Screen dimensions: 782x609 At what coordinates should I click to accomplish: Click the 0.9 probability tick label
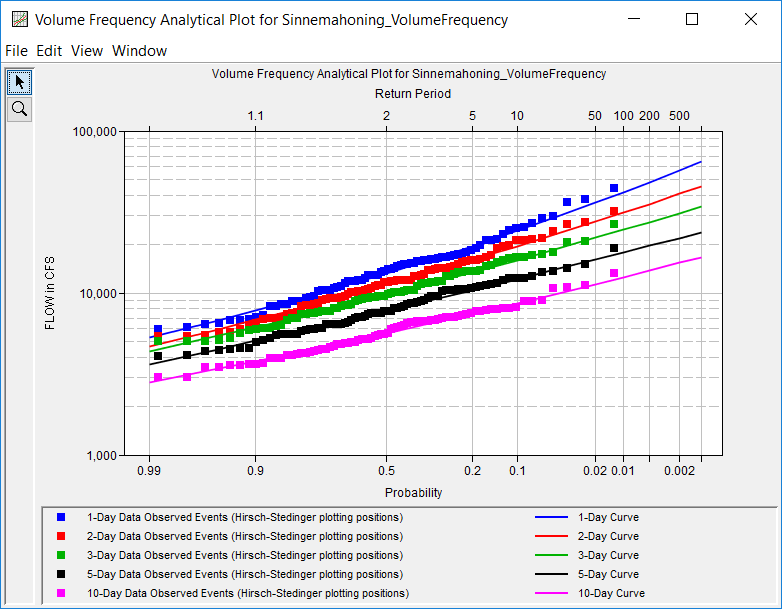pos(255,471)
